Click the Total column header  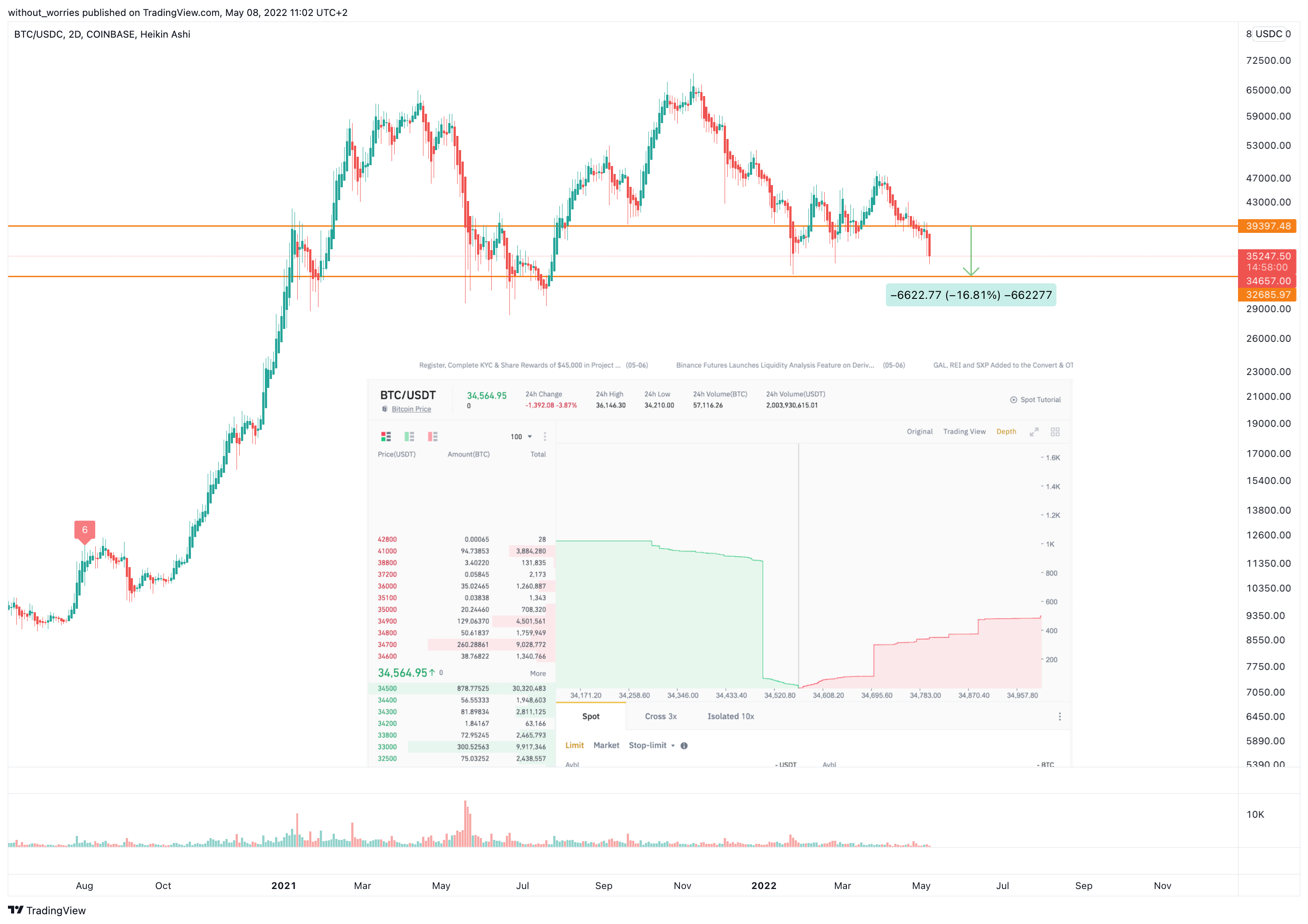pyautogui.click(x=538, y=454)
